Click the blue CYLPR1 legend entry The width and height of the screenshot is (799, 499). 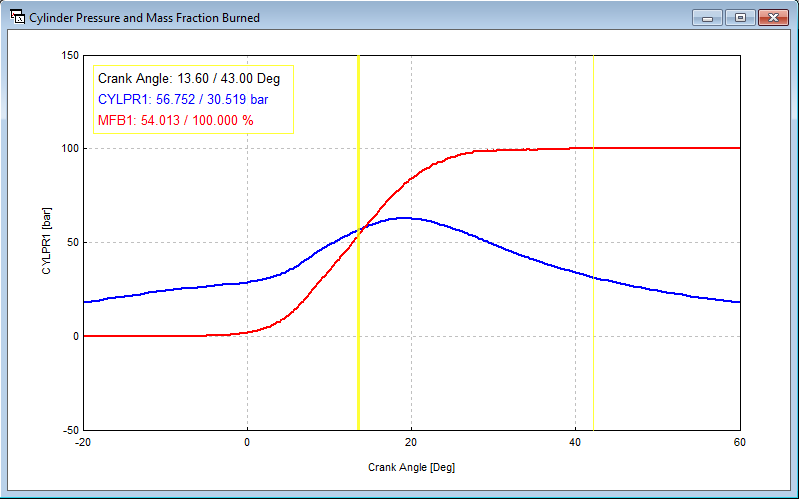182,99
